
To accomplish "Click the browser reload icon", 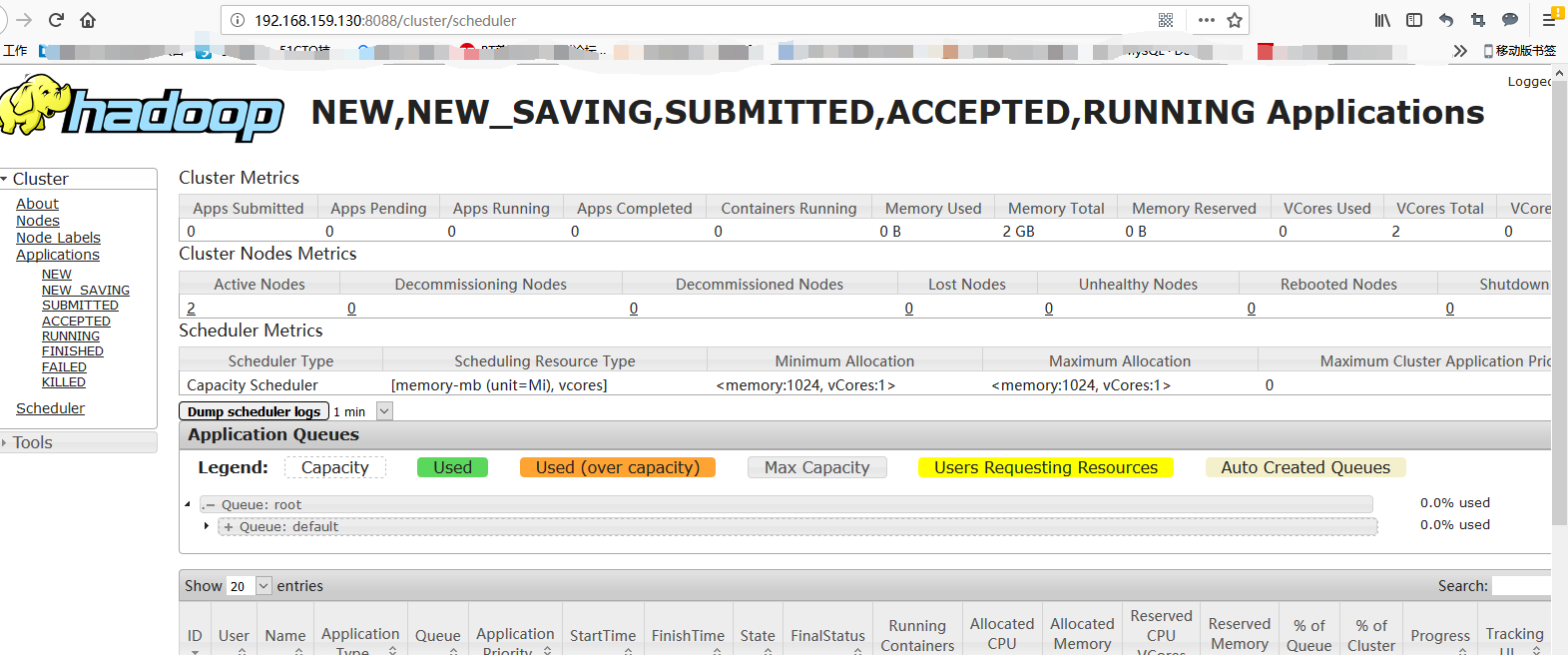I will (56, 20).
